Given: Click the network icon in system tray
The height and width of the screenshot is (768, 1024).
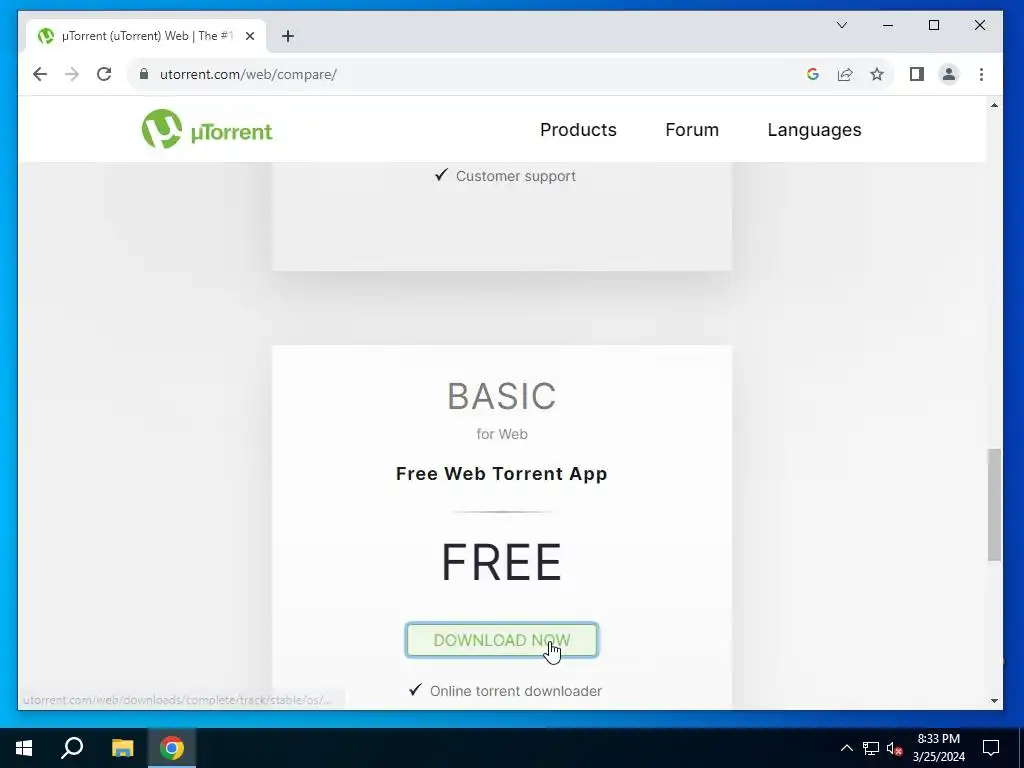Looking at the screenshot, I should 871,748.
